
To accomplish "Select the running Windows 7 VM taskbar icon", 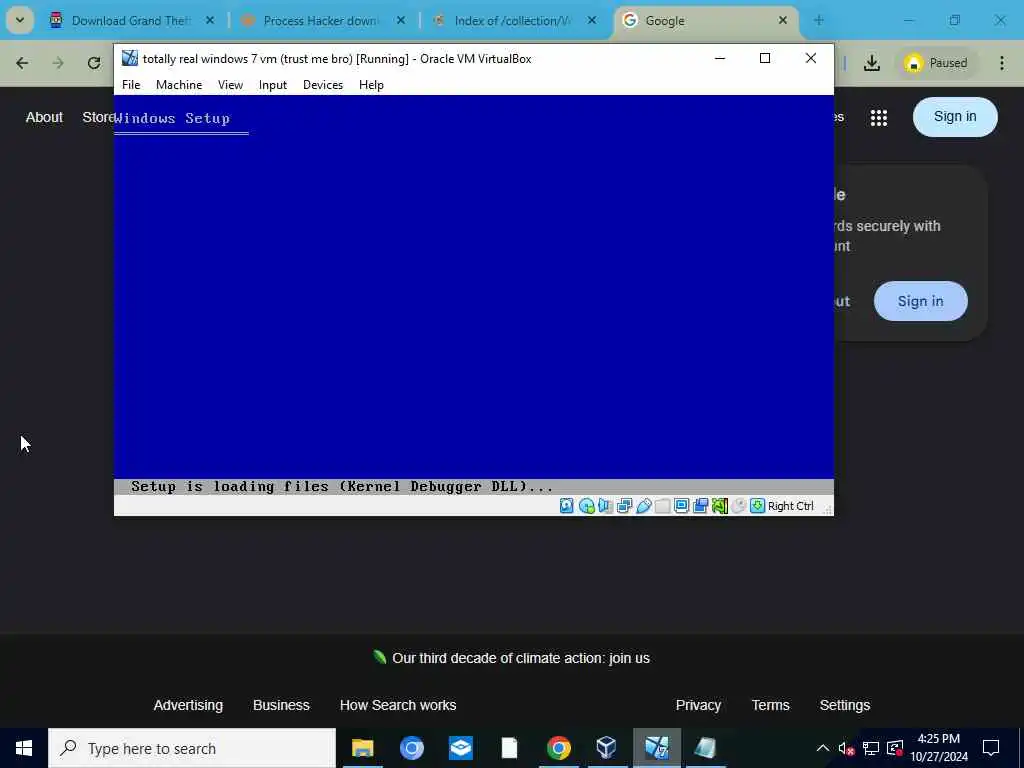I will click(656, 748).
